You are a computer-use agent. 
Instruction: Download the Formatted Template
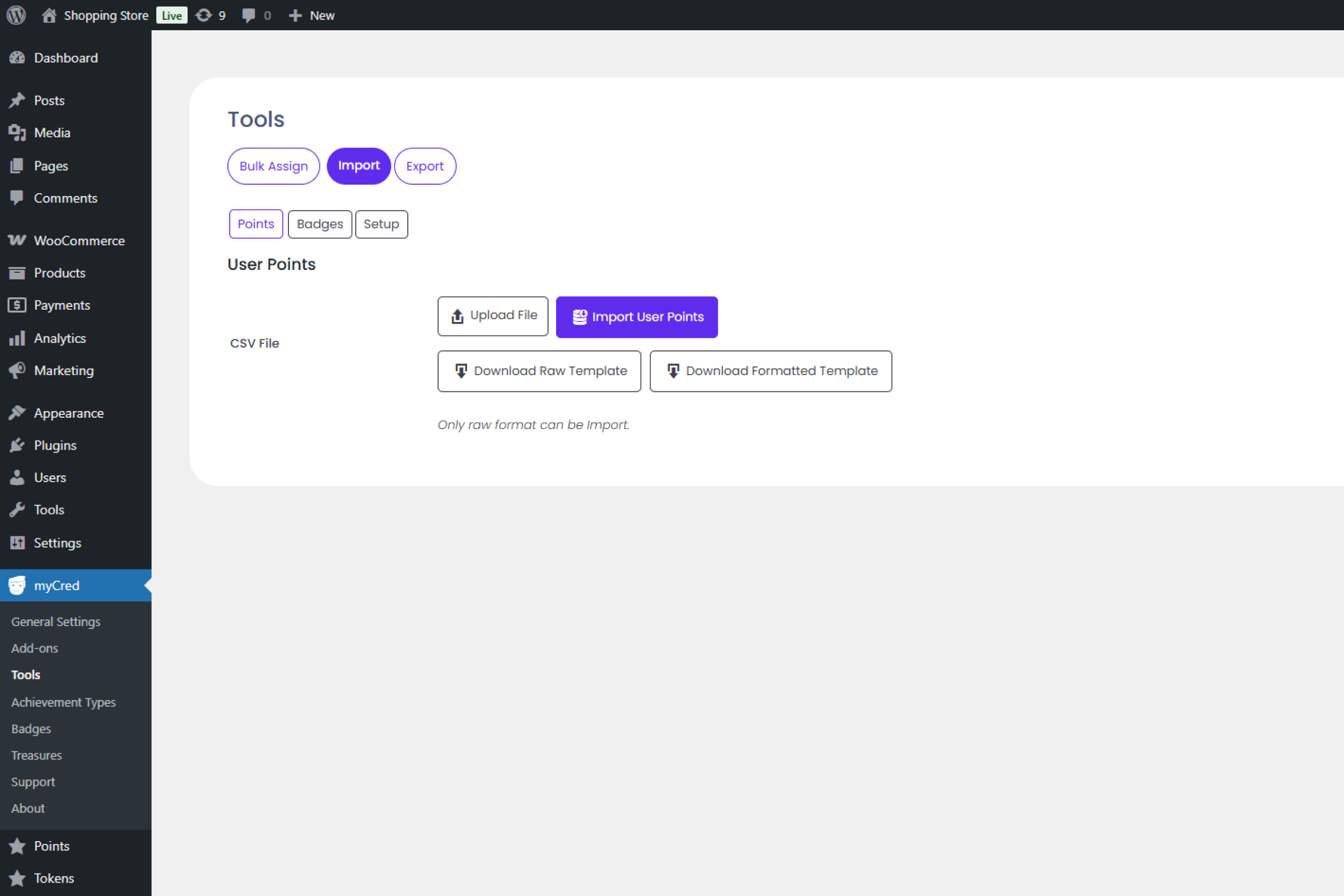point(771,371)
